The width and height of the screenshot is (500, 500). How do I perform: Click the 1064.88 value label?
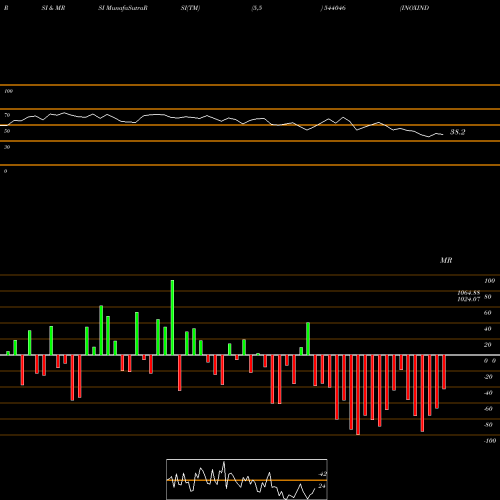pyautogui.click(x=469, y=293)
